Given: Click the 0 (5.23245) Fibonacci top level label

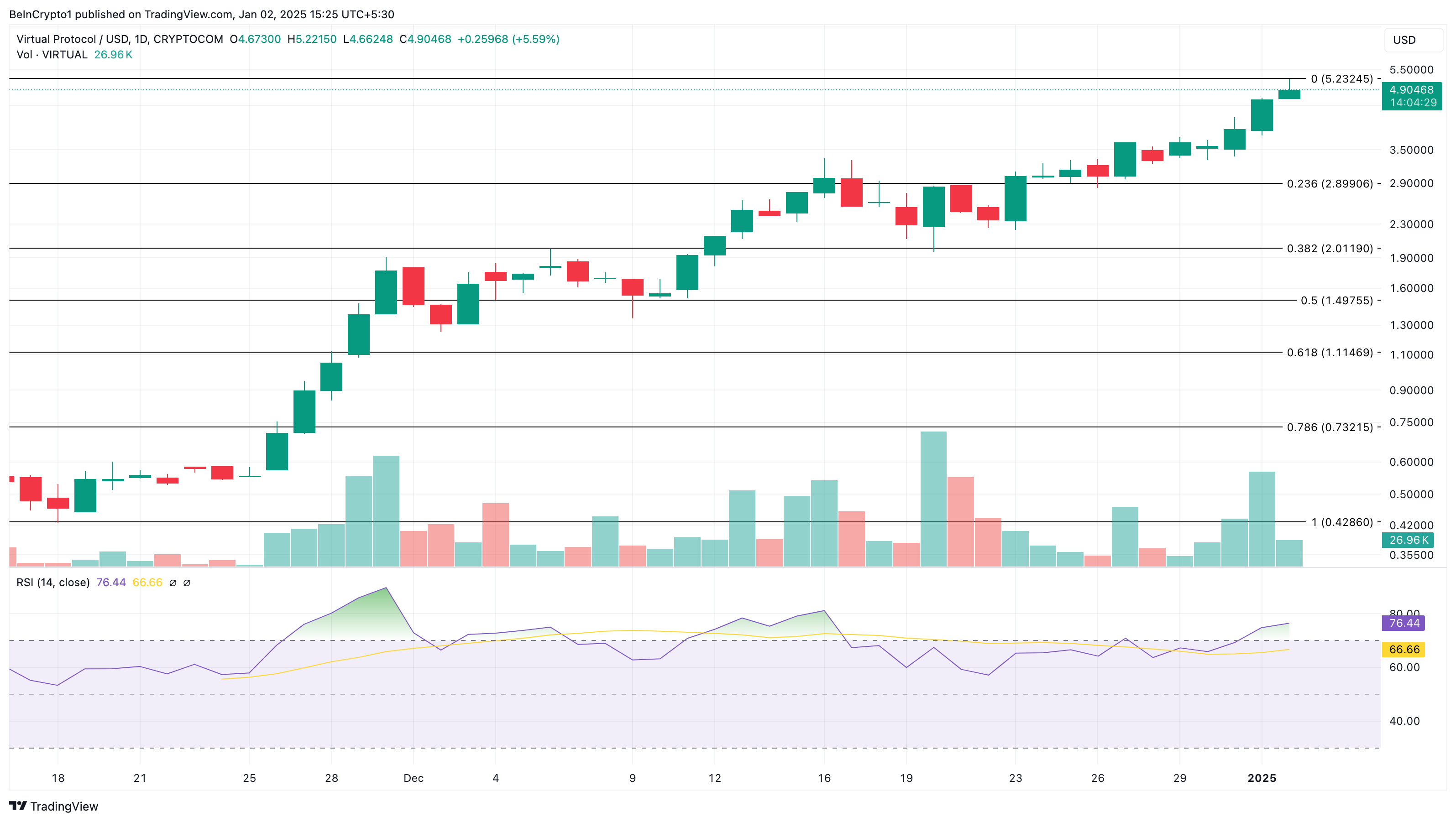Looking at the screenshot, I should click(1341, 78).
